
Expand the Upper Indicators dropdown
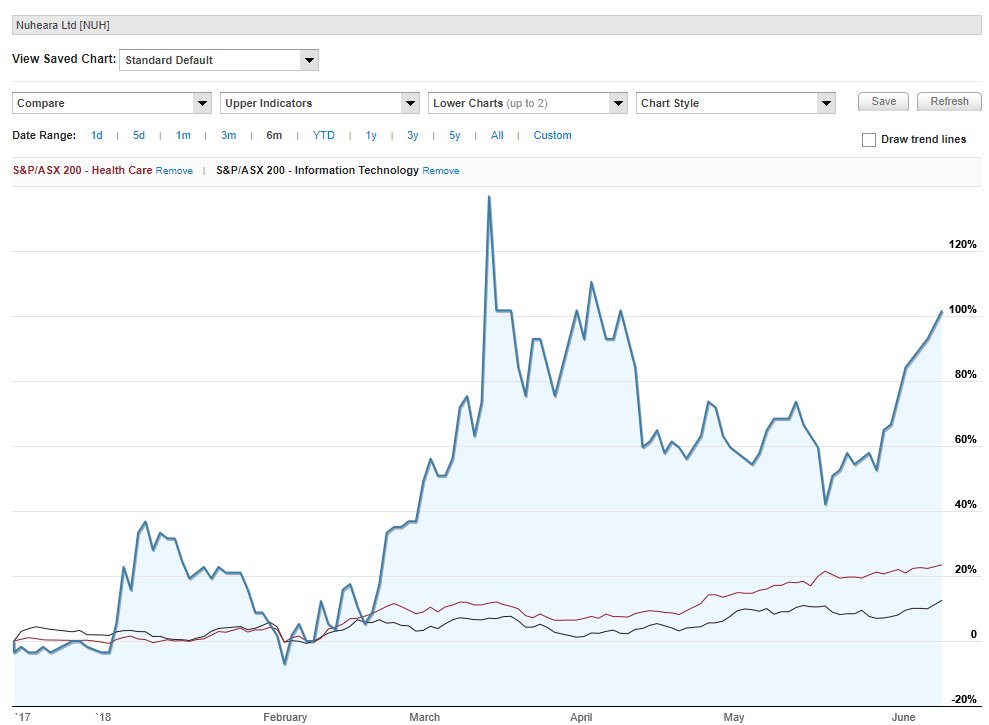pyautogui.click(x=320, y=103)
